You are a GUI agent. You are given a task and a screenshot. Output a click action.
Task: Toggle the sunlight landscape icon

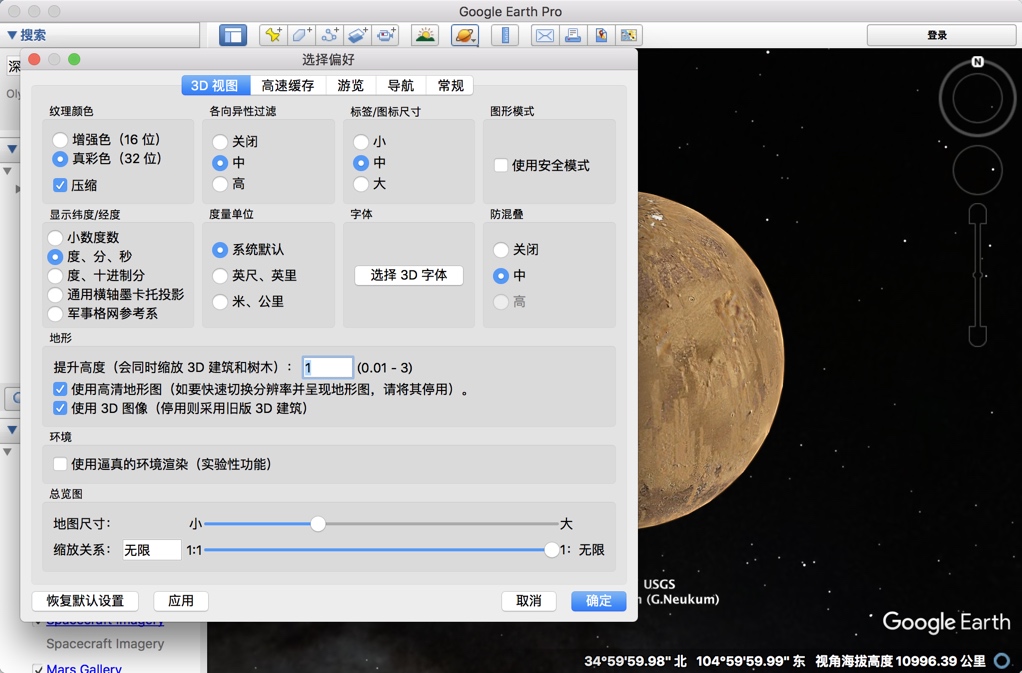coord(425,35)
